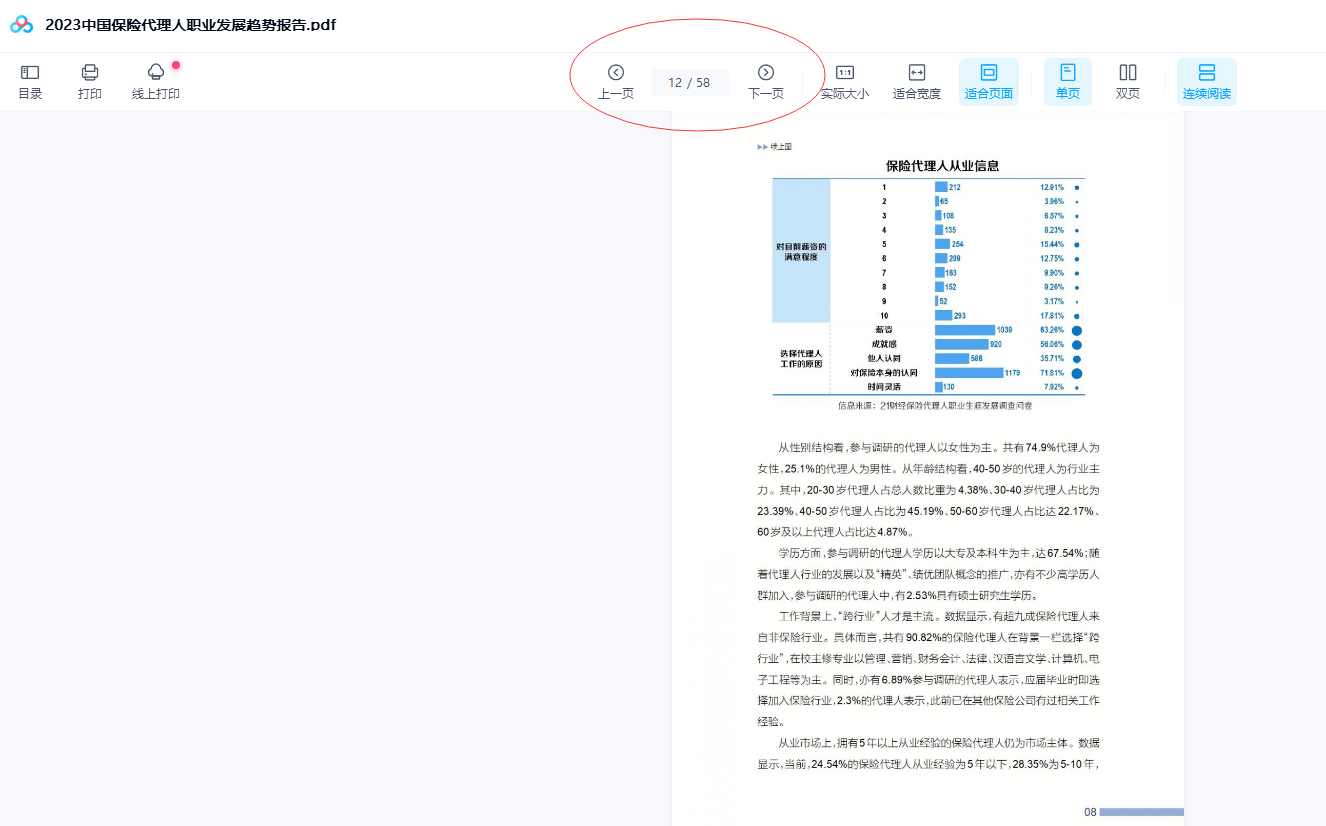Image resolution: width=1326 pixels, height=826 pixels.
Task: Click the document title 2023中国保险代理人职业发展趋势报告.pdf
Action: coord(191,24)
